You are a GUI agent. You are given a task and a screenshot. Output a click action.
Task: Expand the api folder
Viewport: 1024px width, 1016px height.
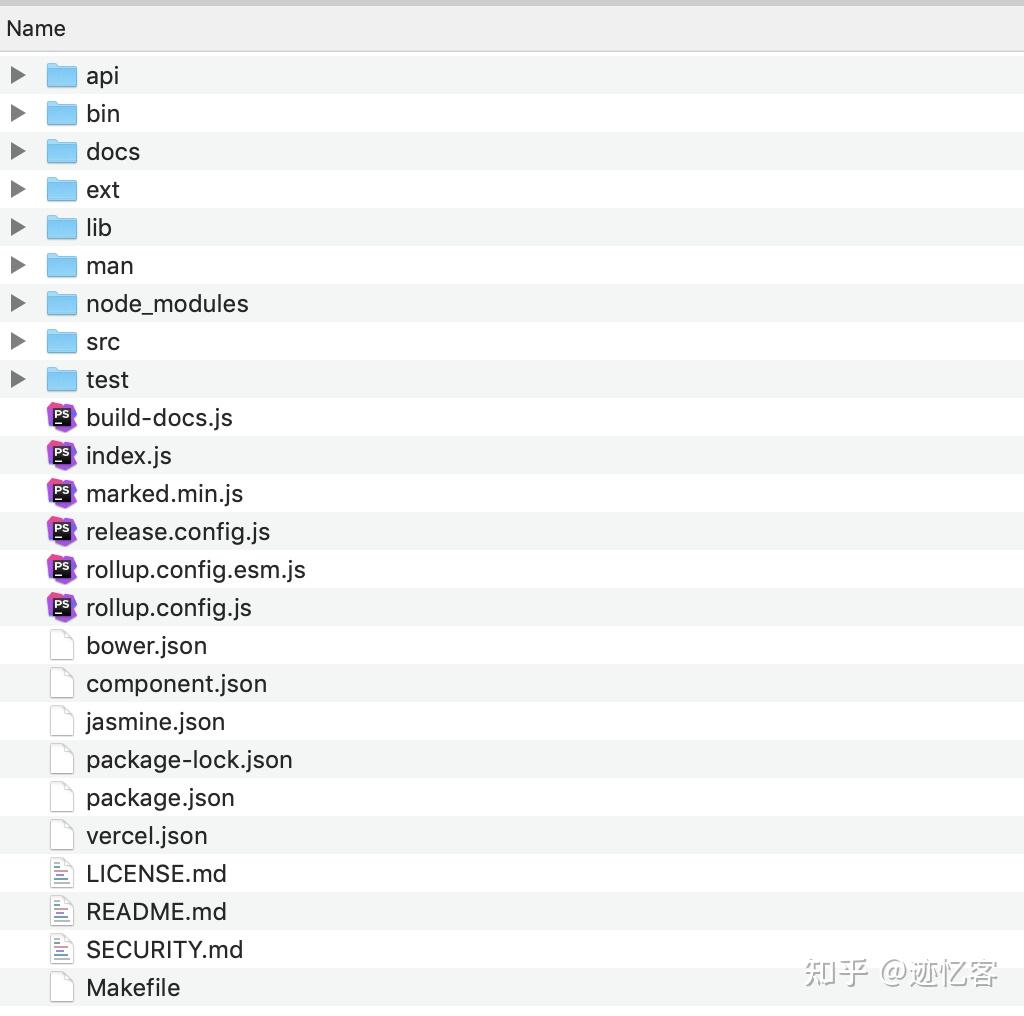pyautogui.click(x=17, y=75)
